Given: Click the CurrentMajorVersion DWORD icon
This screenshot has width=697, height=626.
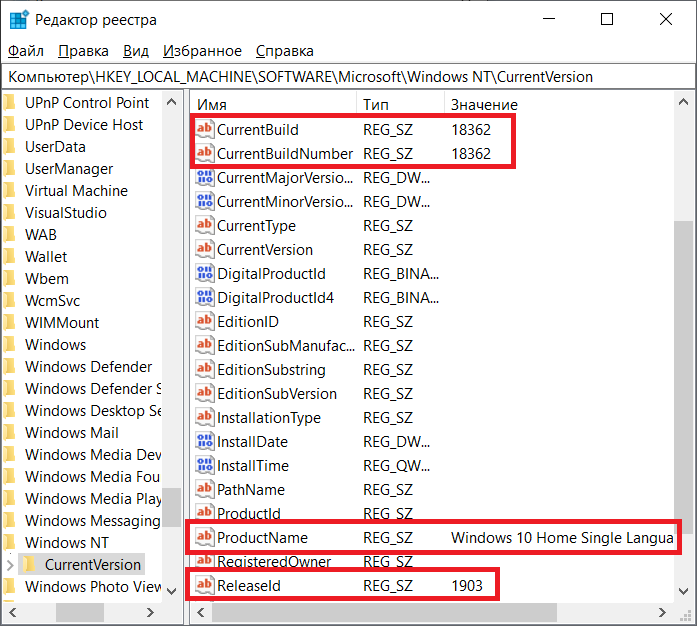Looking at the screenshot, I should (204, 177).
